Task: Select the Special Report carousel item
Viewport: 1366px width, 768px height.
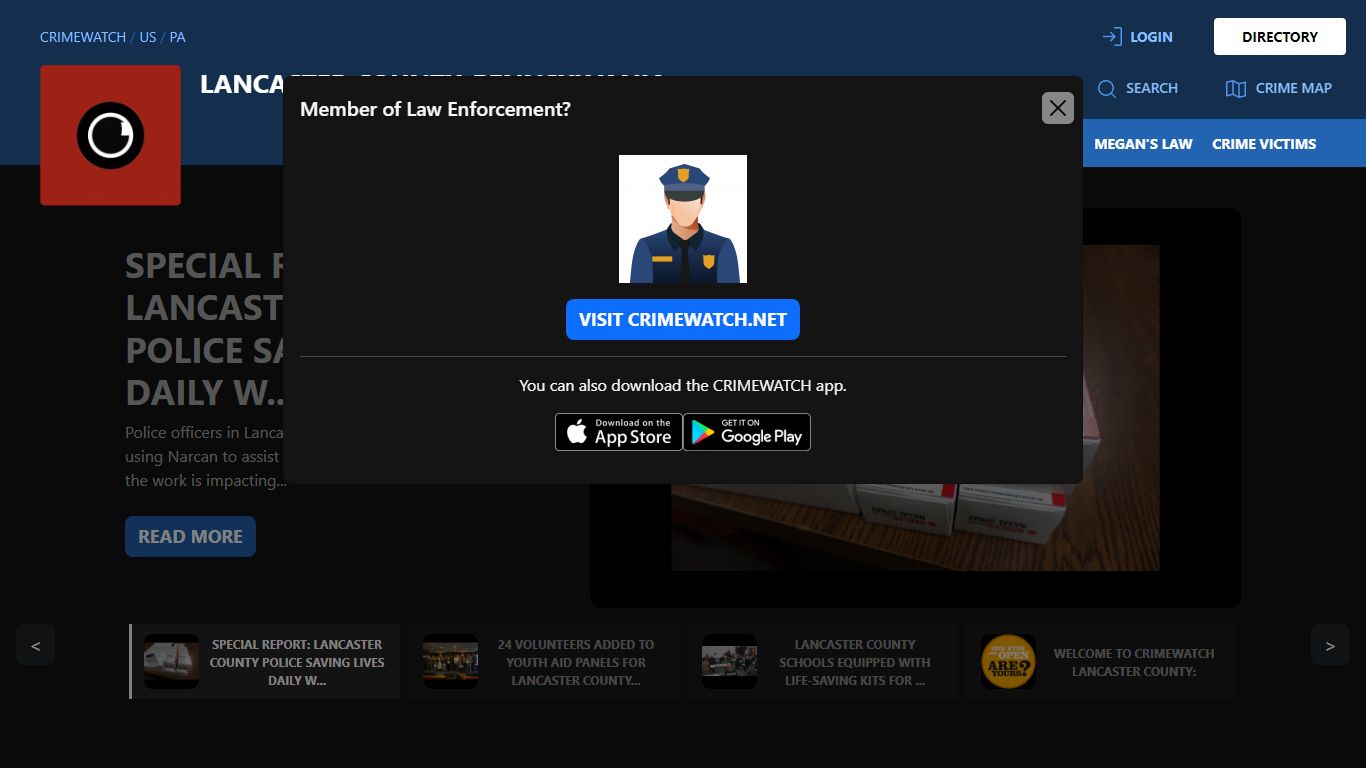Action: click(265, 662)
